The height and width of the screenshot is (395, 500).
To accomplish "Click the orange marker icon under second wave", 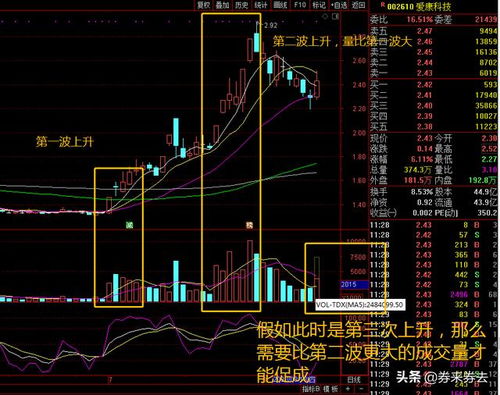I will (249, 225).
